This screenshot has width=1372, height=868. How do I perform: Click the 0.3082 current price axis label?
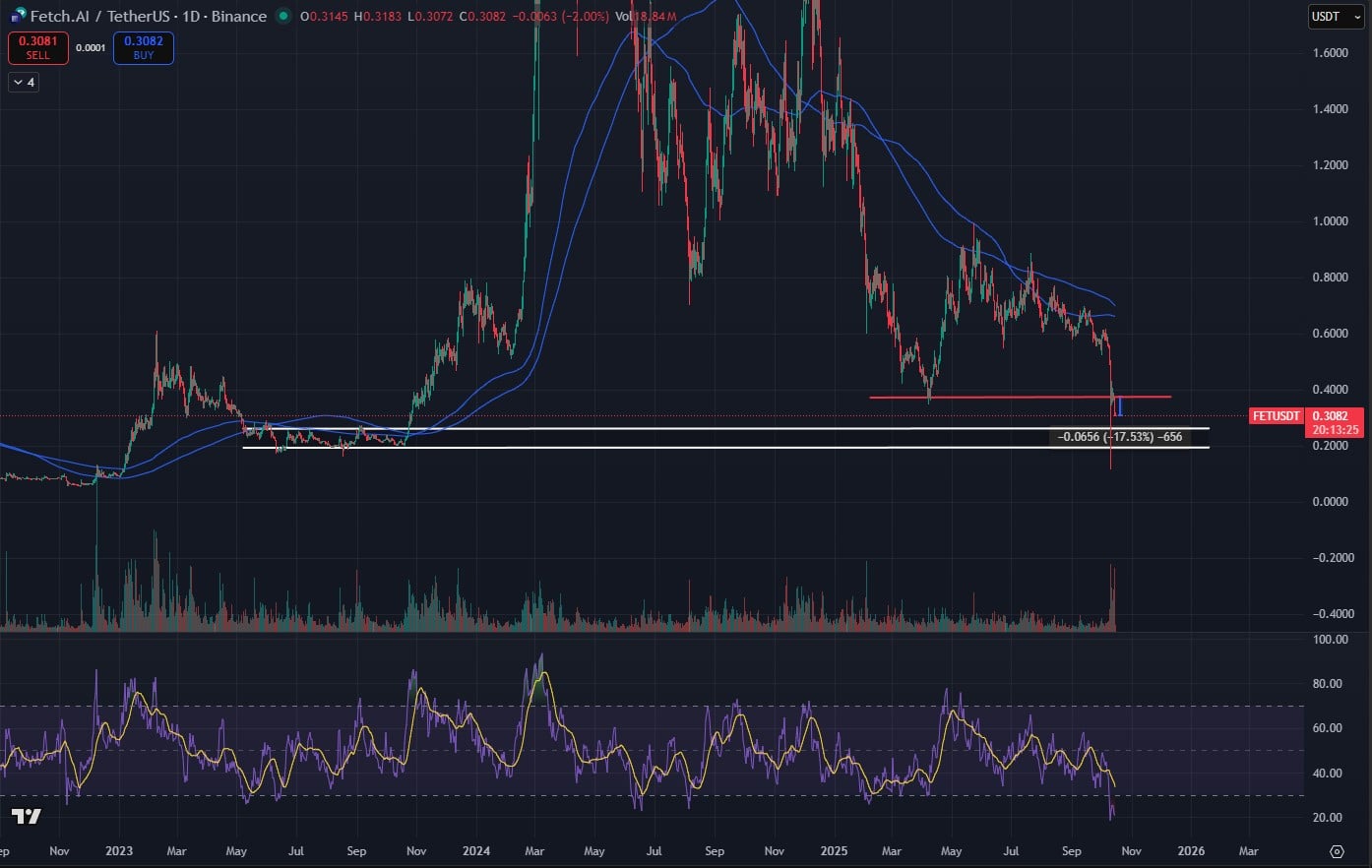pos(1334,416)
